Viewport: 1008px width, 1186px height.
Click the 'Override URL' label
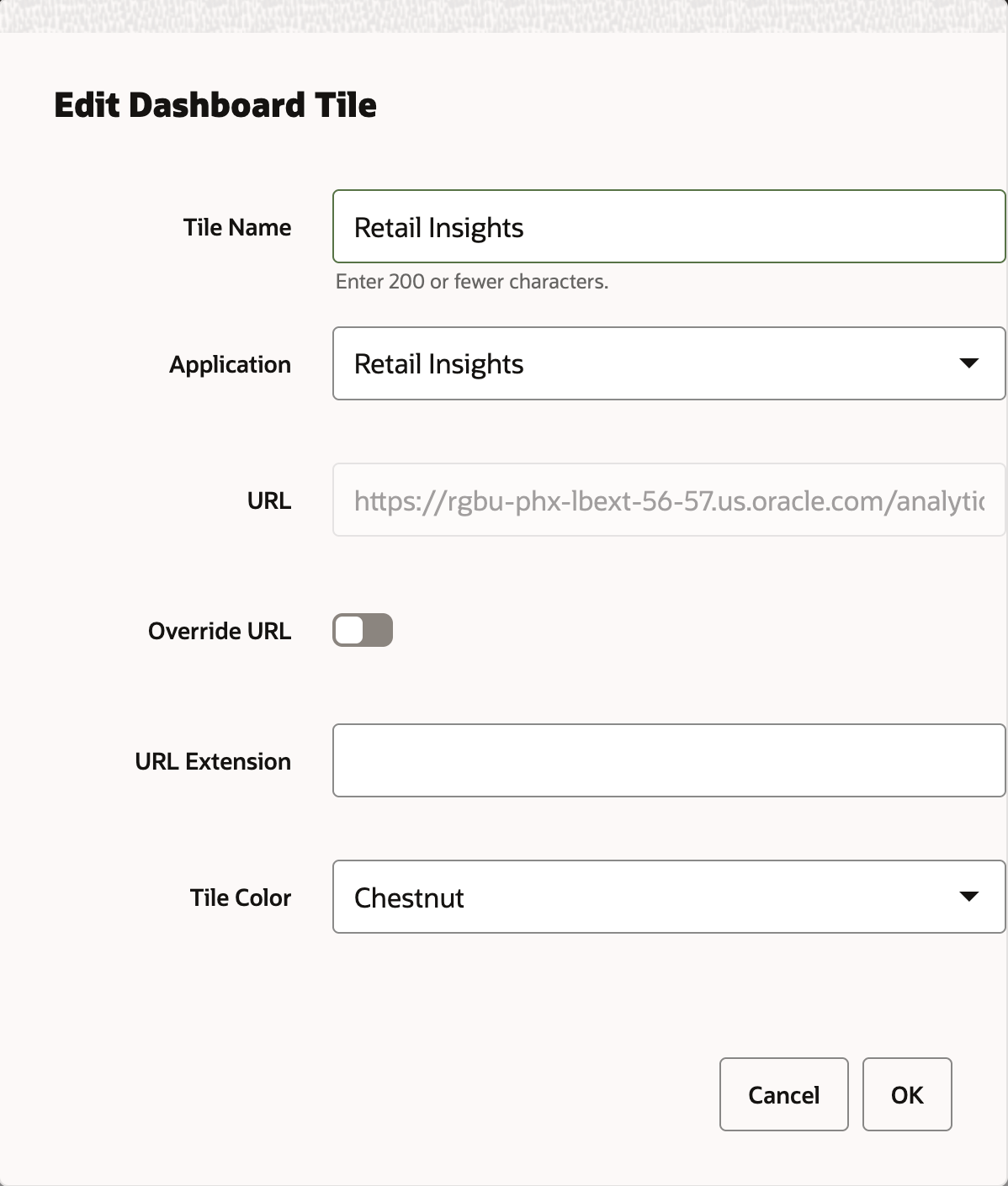[220, 631]
